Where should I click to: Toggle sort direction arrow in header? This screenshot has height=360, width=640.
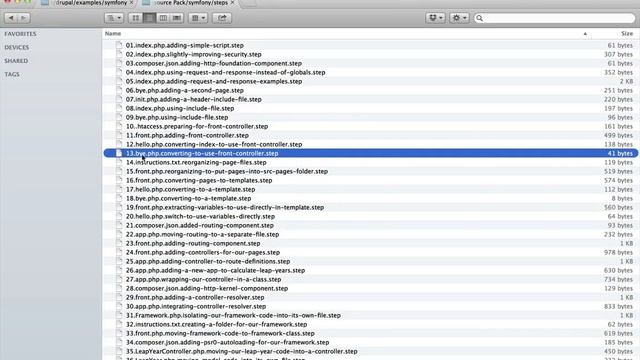(x=585, y=34)
